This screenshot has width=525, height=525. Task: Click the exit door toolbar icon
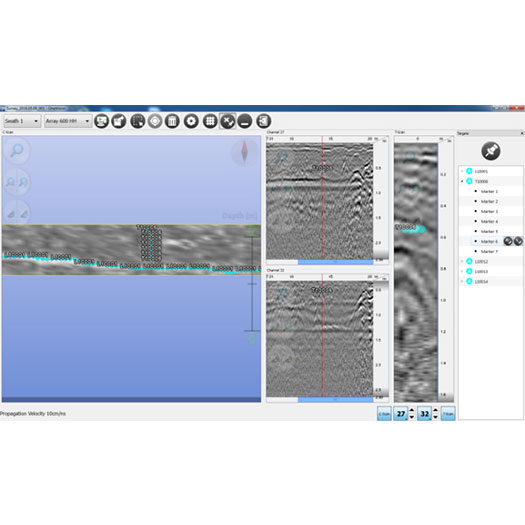[264, 121]
